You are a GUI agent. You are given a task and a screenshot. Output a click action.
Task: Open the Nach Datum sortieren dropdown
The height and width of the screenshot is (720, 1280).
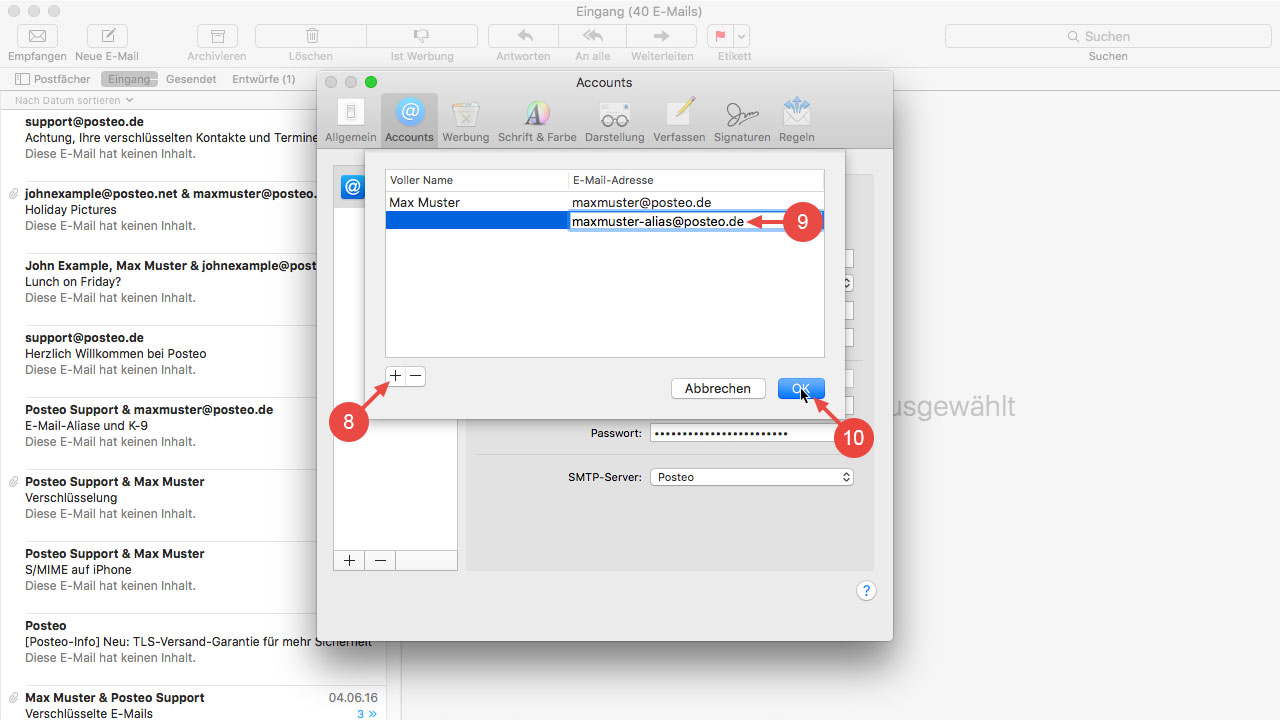(x=74, y=100)
